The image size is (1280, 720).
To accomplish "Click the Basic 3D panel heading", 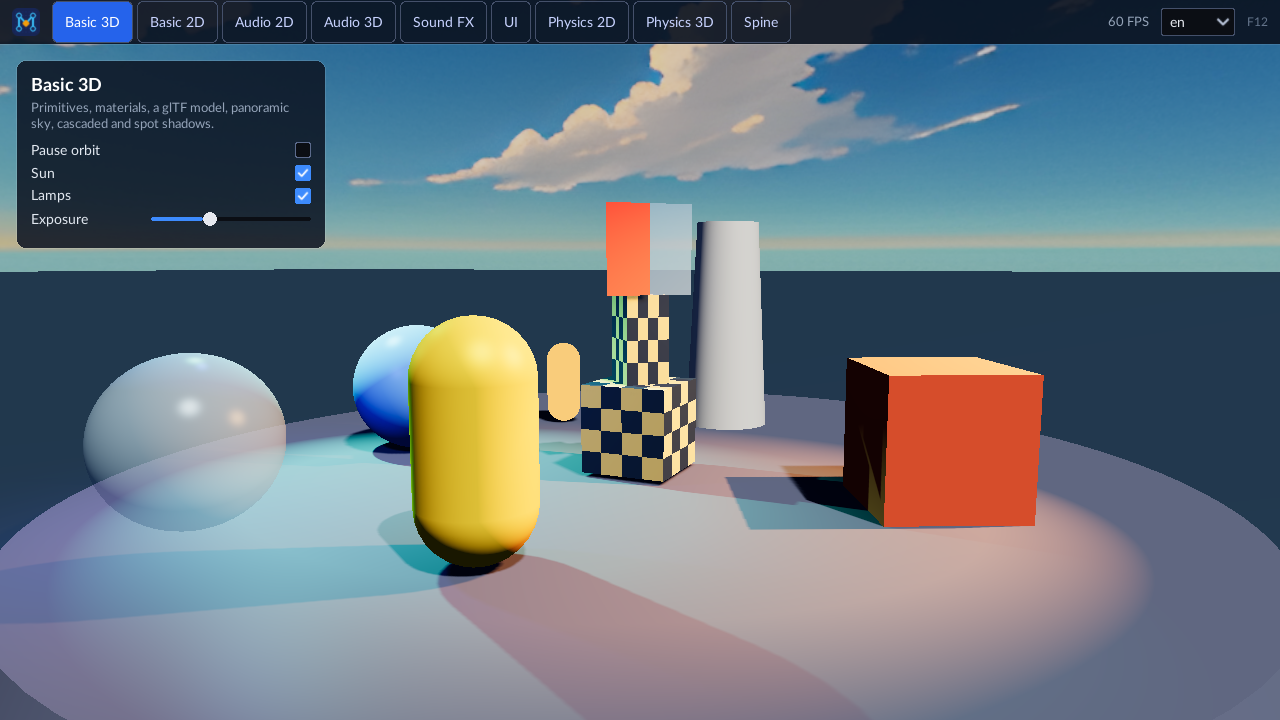I will tap(66, 85).
